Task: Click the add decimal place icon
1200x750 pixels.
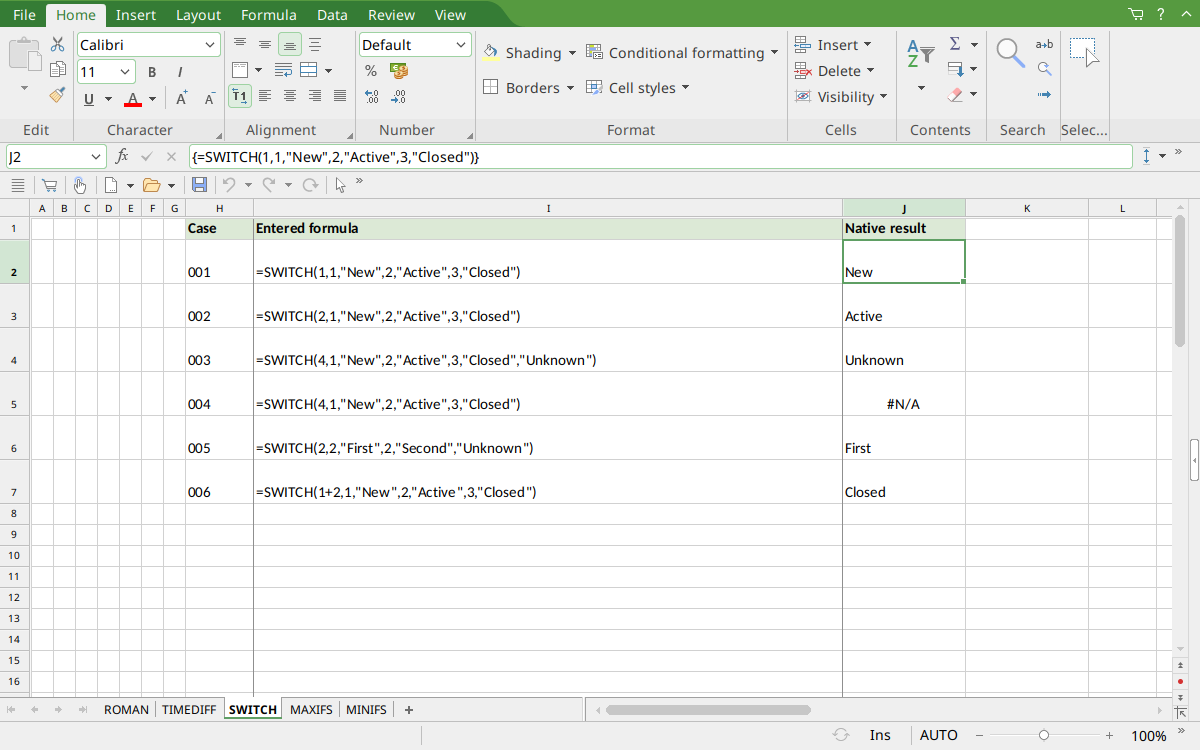Action: [371, 97]
